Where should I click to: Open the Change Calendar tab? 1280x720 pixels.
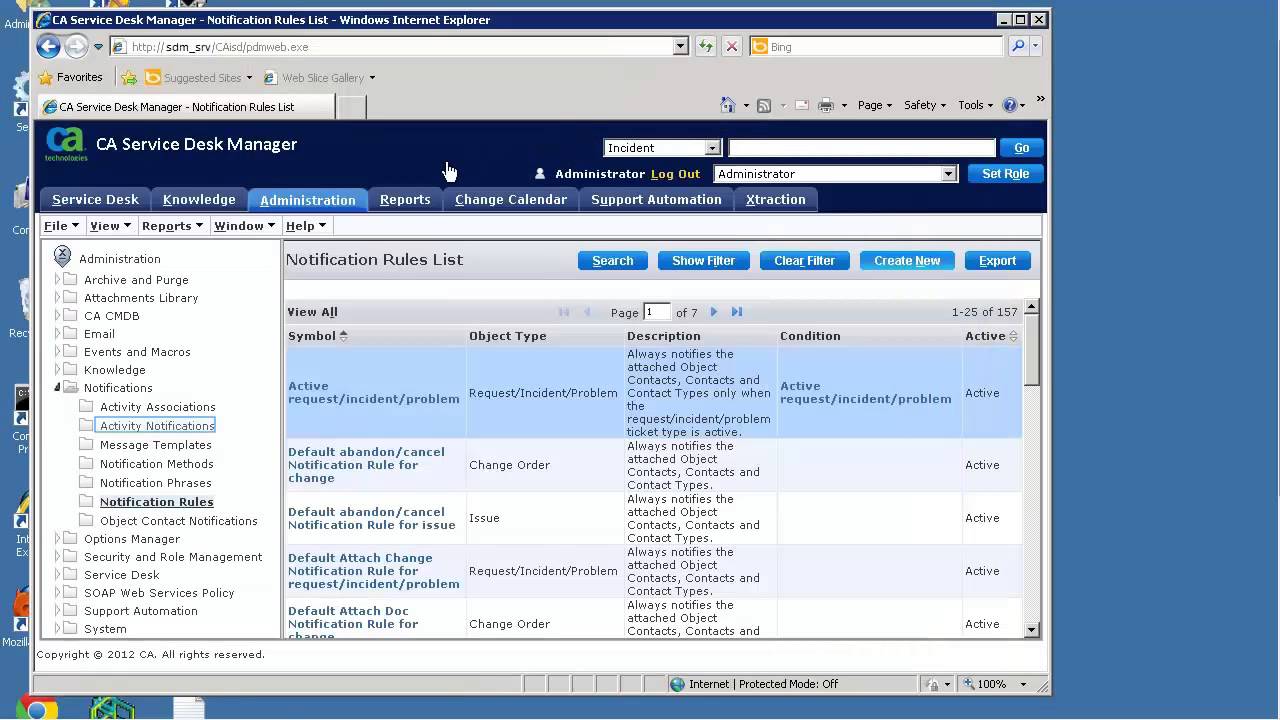[511, 199]
